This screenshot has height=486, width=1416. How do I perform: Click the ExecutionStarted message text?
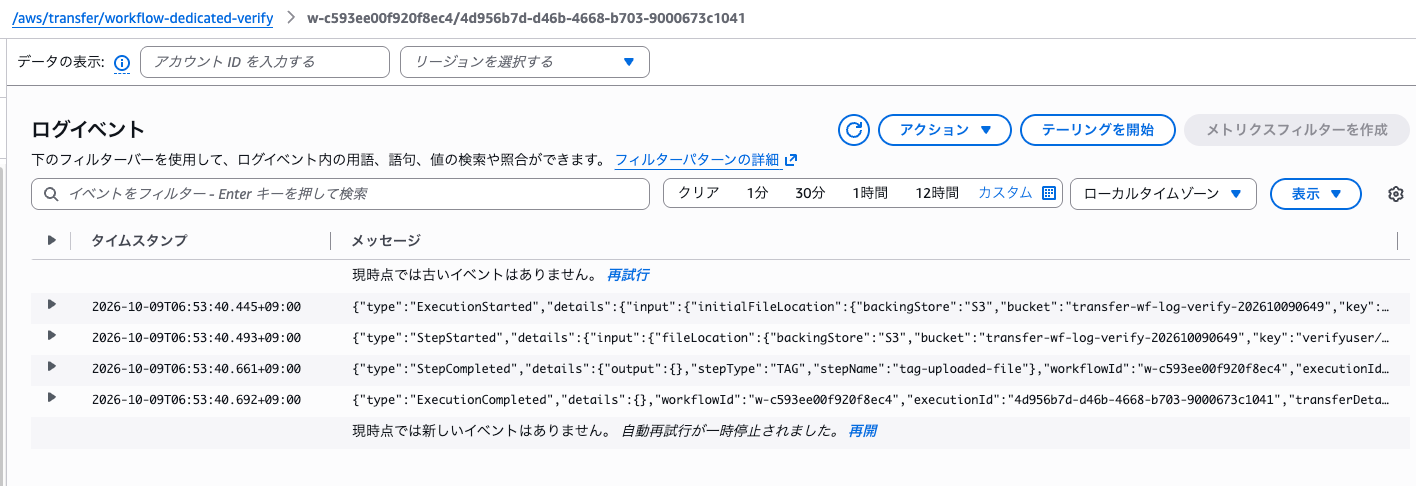point(871,307)
